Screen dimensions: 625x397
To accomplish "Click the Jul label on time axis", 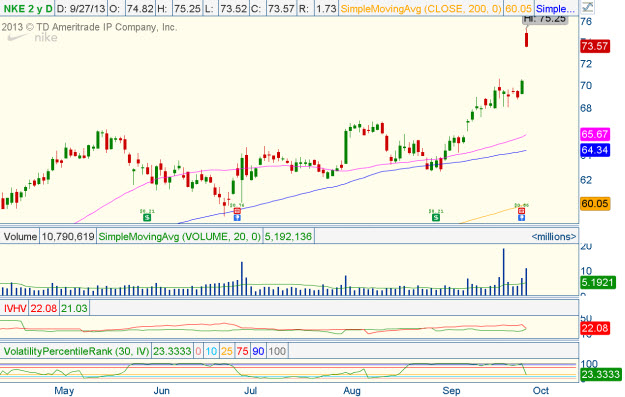I will click(250, 391).
